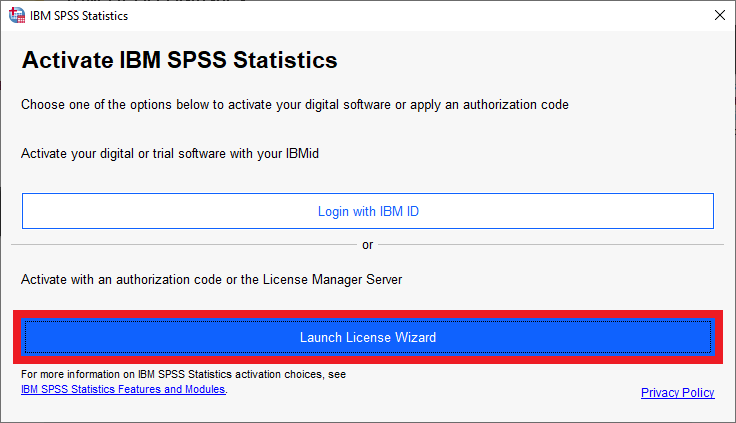Viewport: 736px width, 423px height.
Task: Click the 'For more information on IBM SPSS Statistics activation choices' text
Action: tap(184, 374)
